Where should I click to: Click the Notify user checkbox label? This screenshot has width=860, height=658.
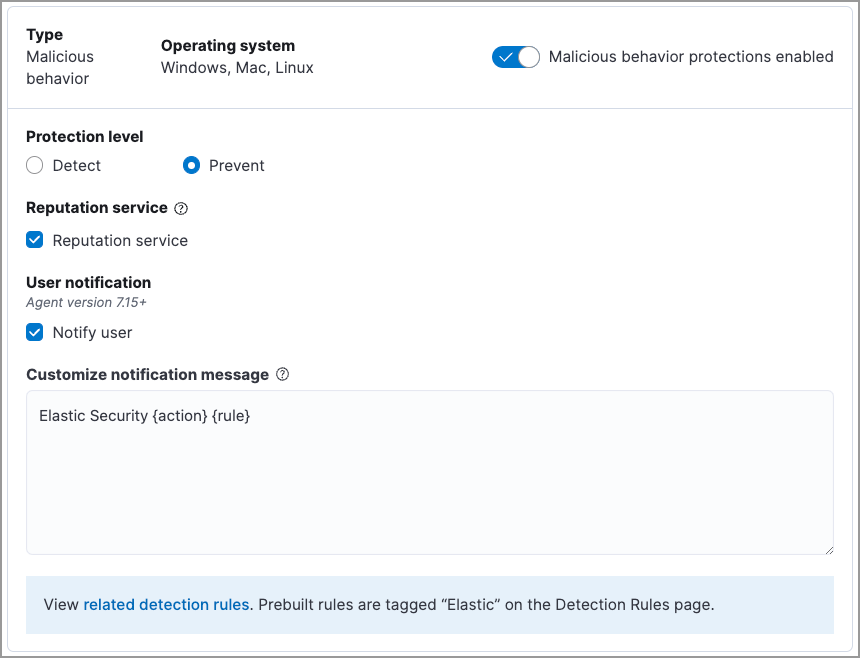pyautogui.click(x=93, y=332)
